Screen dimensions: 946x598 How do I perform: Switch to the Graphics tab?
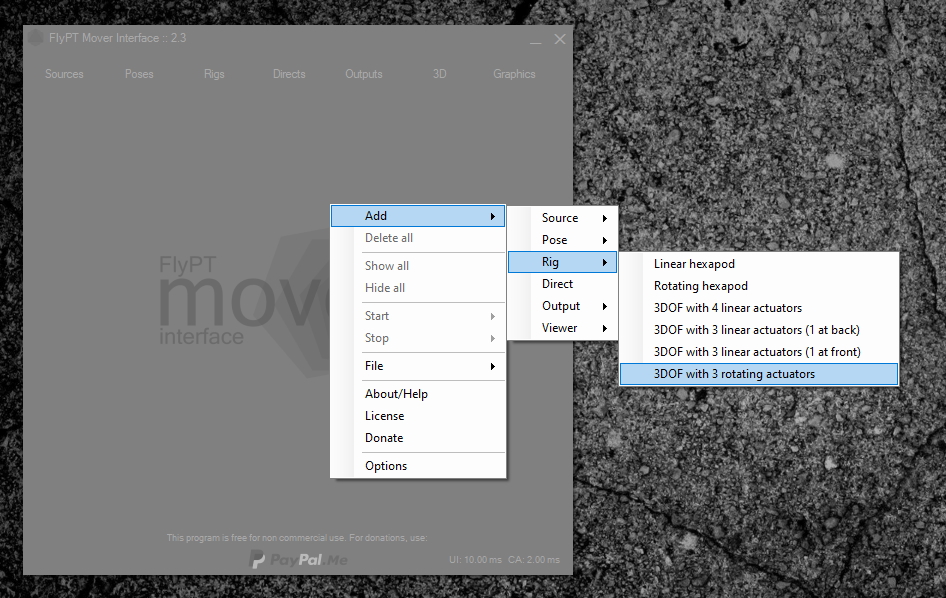pos(514,74)
